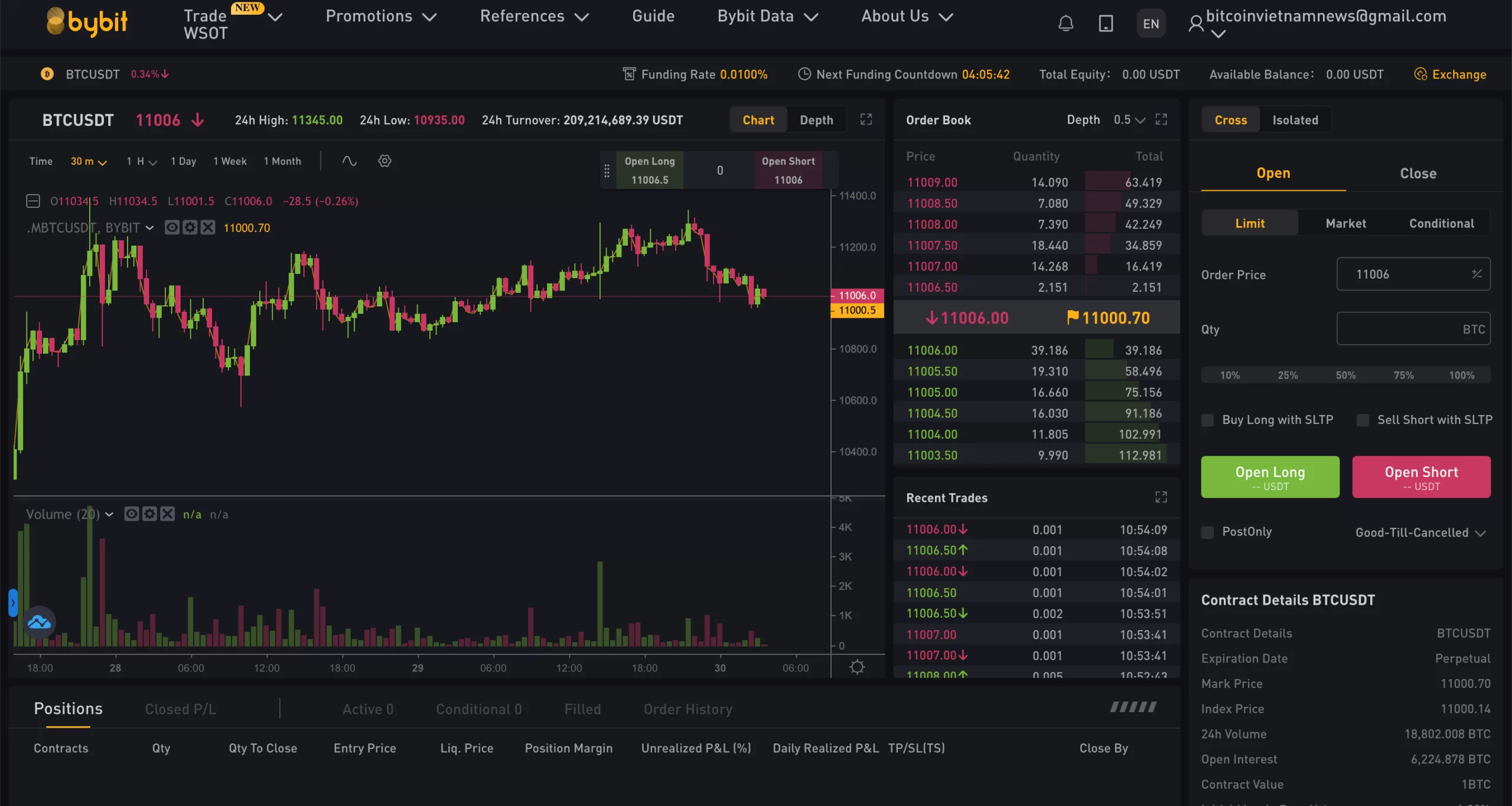Expand the chart to fullscreen
1512x806 pixels.
(x=866, y=119)
